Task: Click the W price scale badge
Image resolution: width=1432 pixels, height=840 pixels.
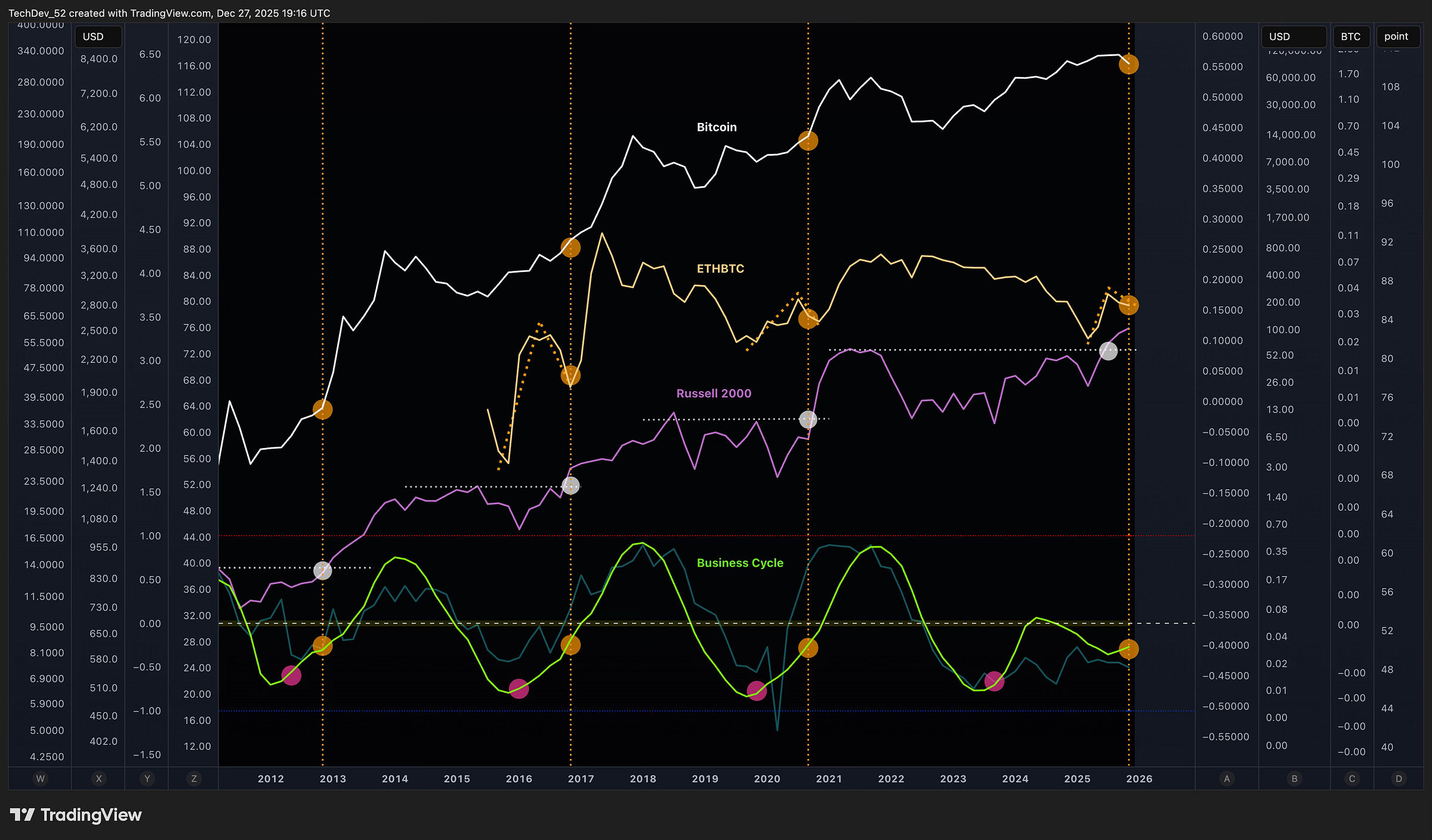Action: pyautogui.click(x=41, y=779)
